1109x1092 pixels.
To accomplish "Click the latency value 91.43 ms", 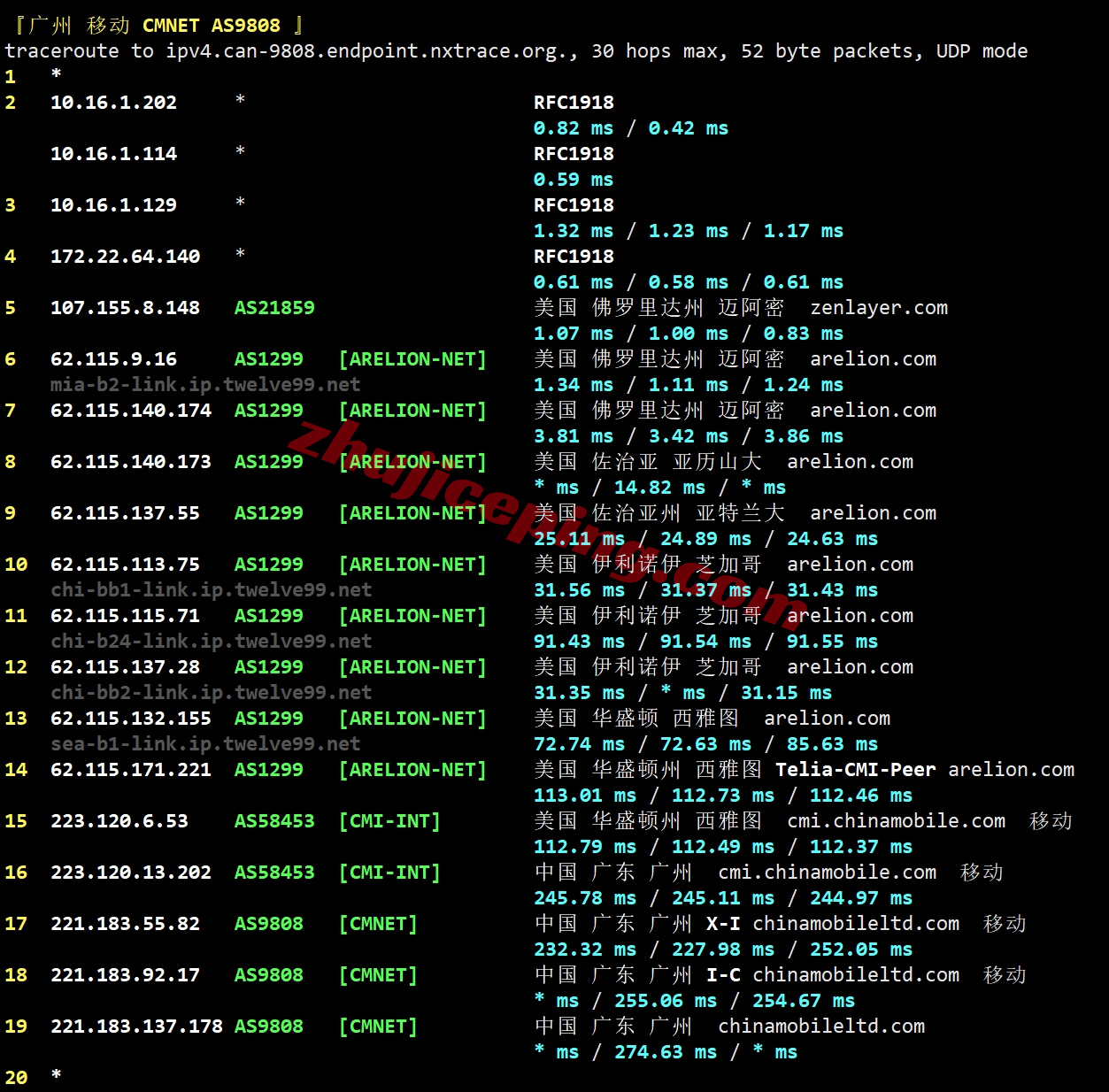I will tap(579, 642).
